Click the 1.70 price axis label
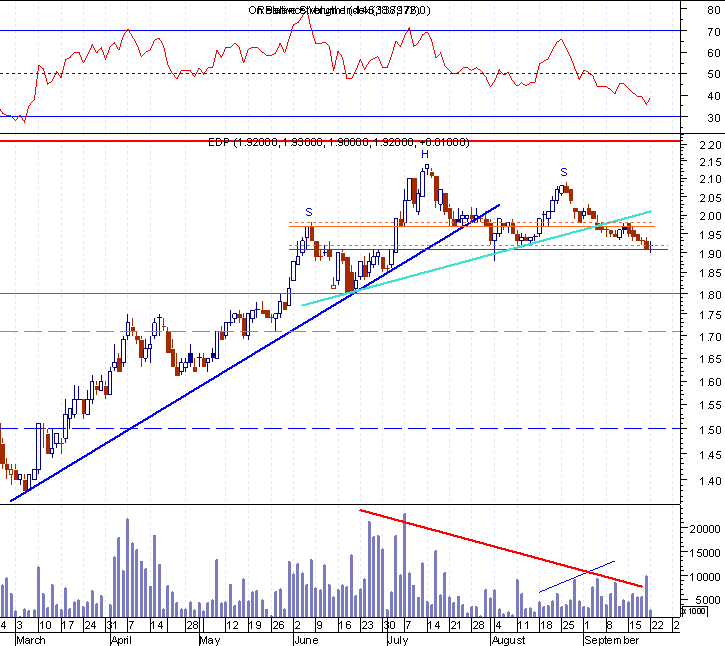 point(710,337)
